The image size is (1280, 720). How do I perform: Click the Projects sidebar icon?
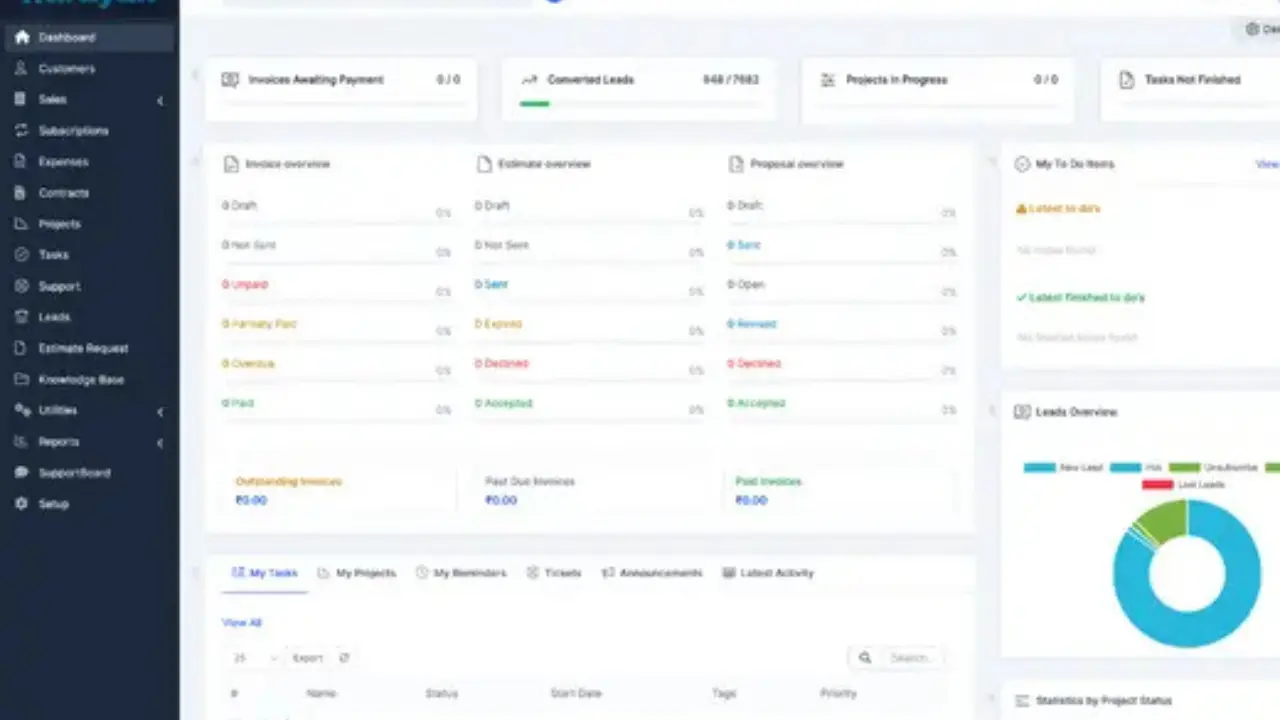22,224
